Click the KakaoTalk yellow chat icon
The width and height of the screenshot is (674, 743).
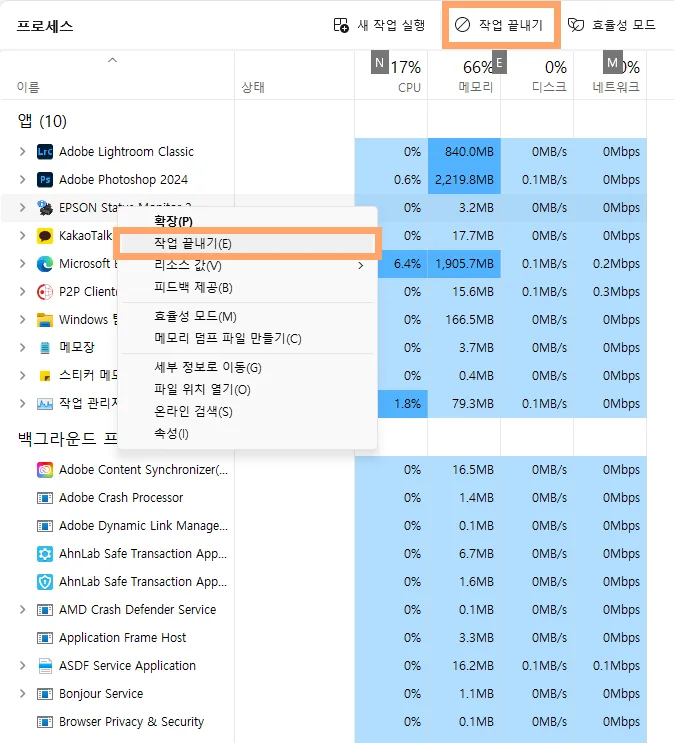(45, 236)
